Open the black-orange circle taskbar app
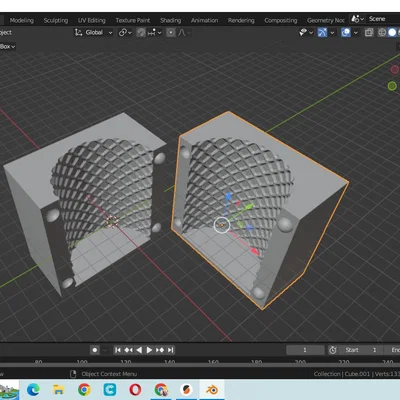The height and width of the screenshot is (400, 400). point(186,389)
